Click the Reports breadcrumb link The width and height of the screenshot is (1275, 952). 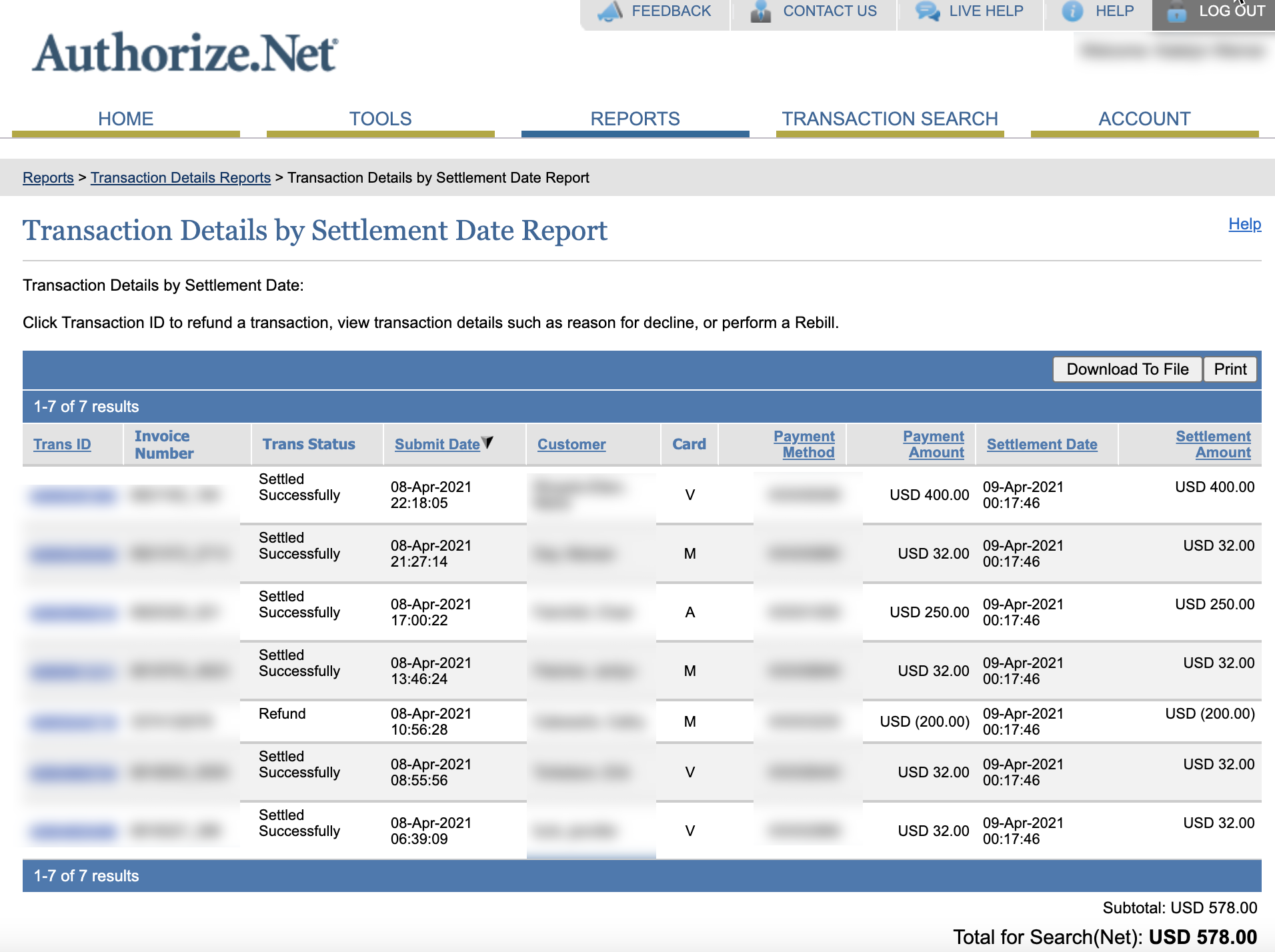coord(48,178)
